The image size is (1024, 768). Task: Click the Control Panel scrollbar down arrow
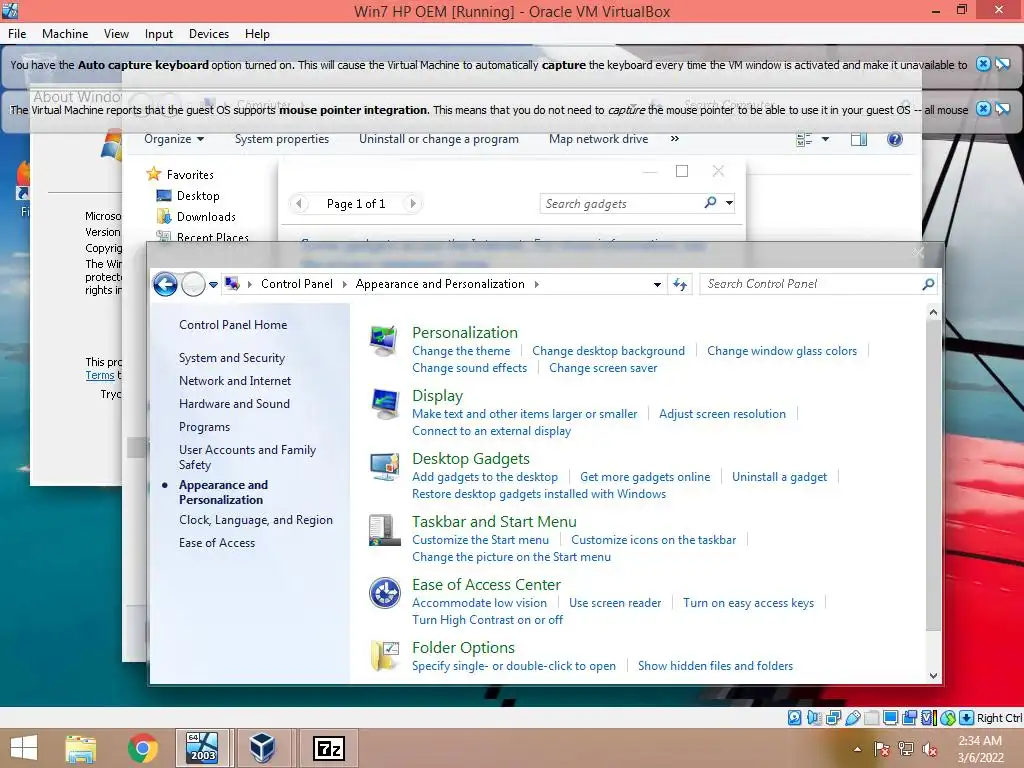pos(933,676)
